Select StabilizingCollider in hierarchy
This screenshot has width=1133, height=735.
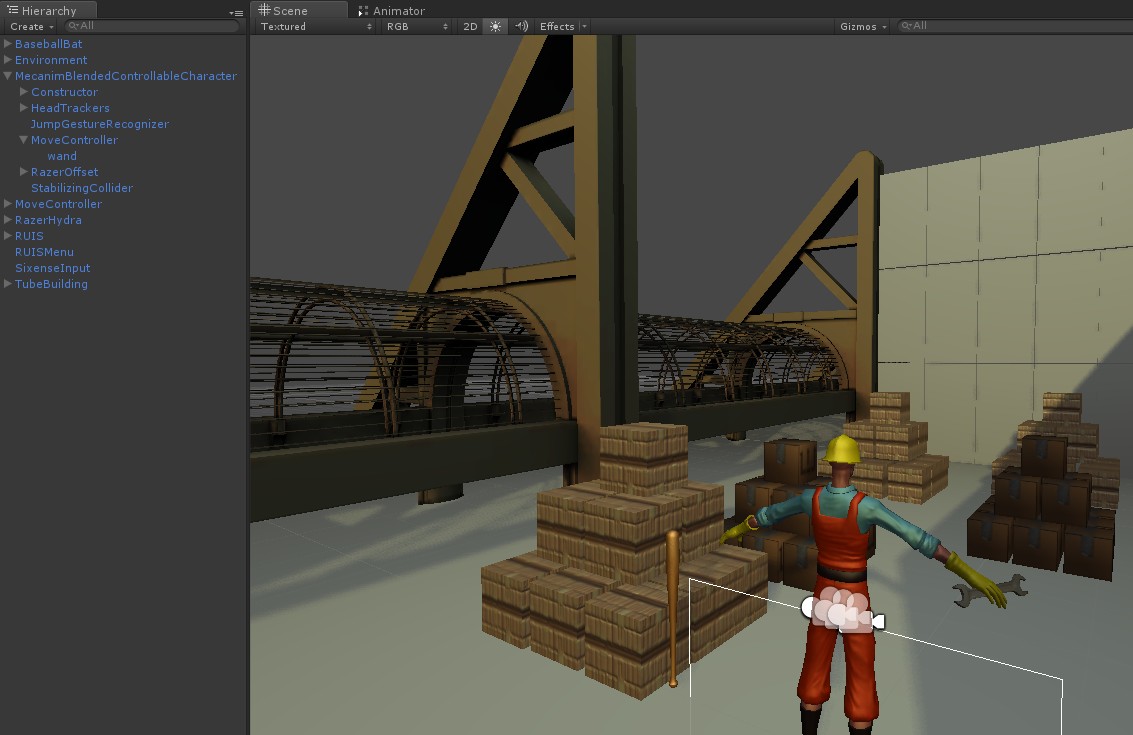[82, 188]
